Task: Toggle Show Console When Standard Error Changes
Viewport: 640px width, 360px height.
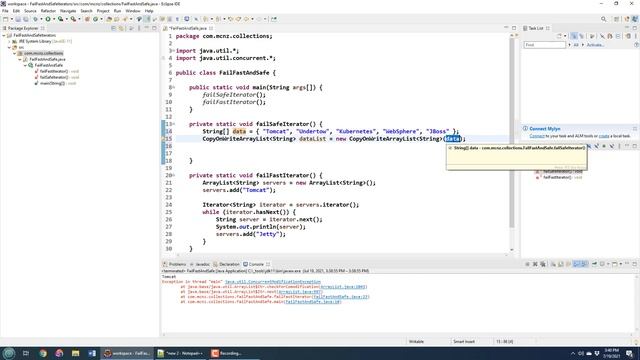Action: (585, 264)
